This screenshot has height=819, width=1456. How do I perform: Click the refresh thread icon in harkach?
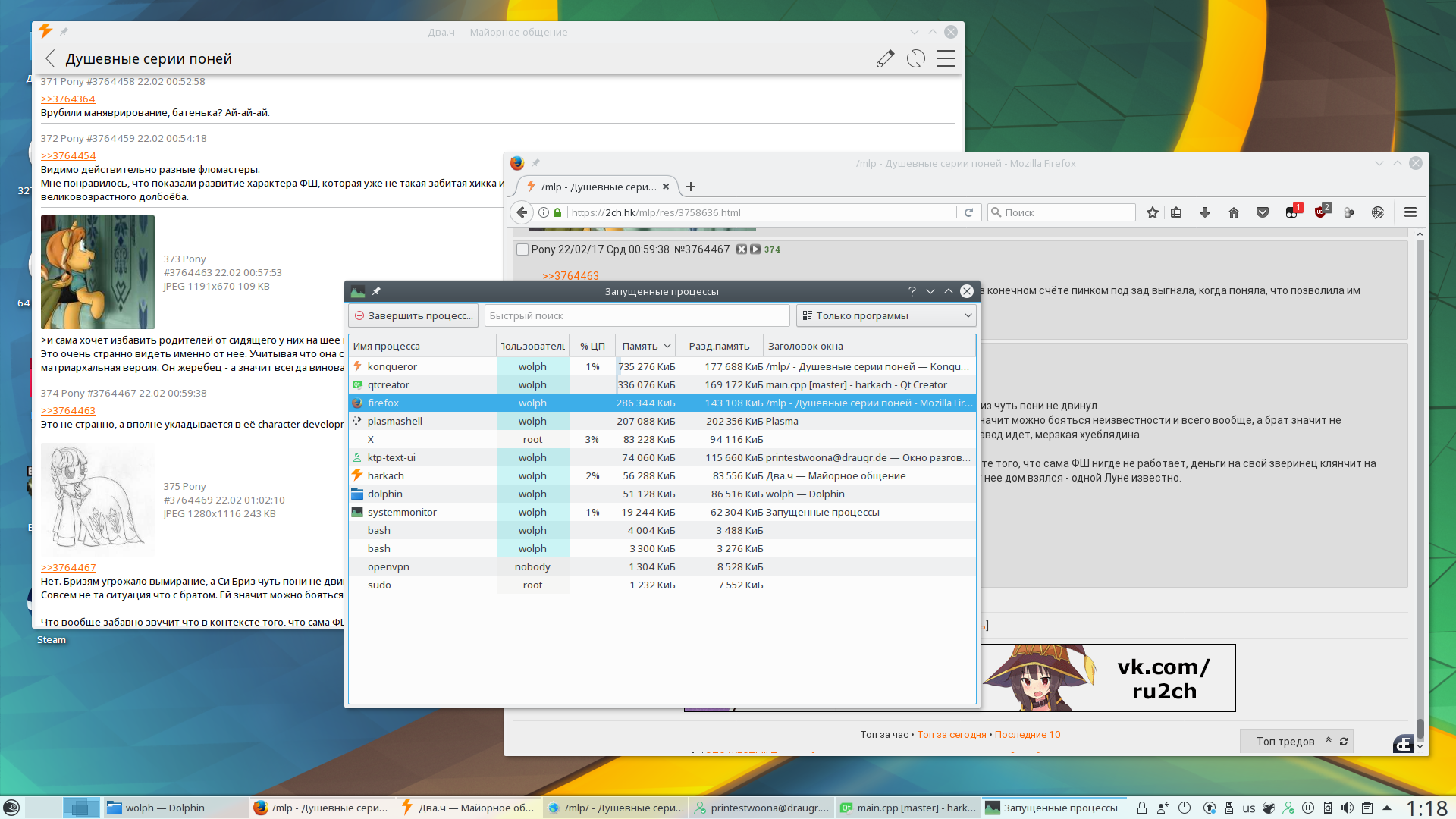coord(916,59)
